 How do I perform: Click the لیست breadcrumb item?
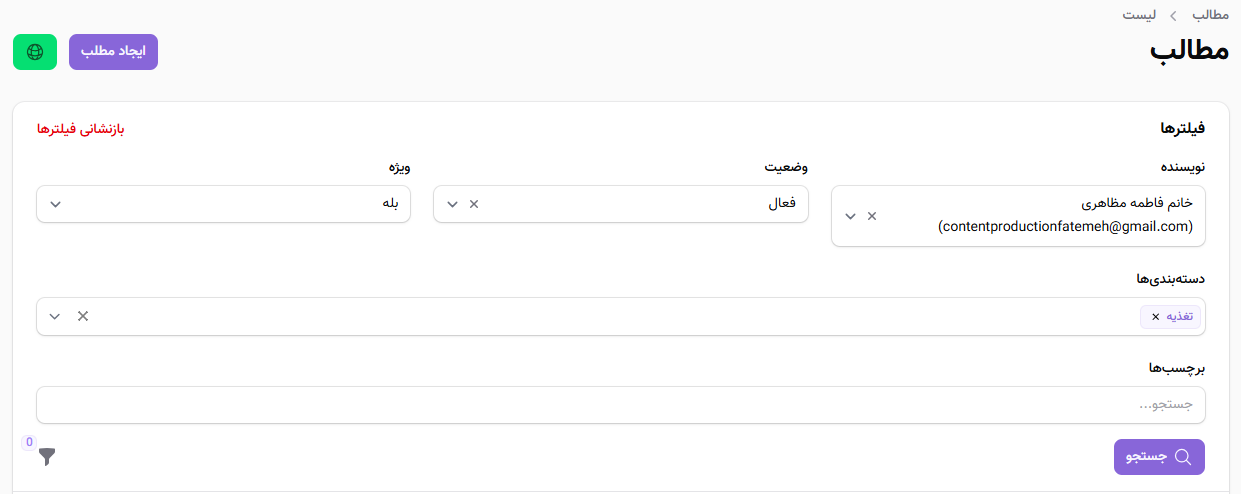point(1138,15)
